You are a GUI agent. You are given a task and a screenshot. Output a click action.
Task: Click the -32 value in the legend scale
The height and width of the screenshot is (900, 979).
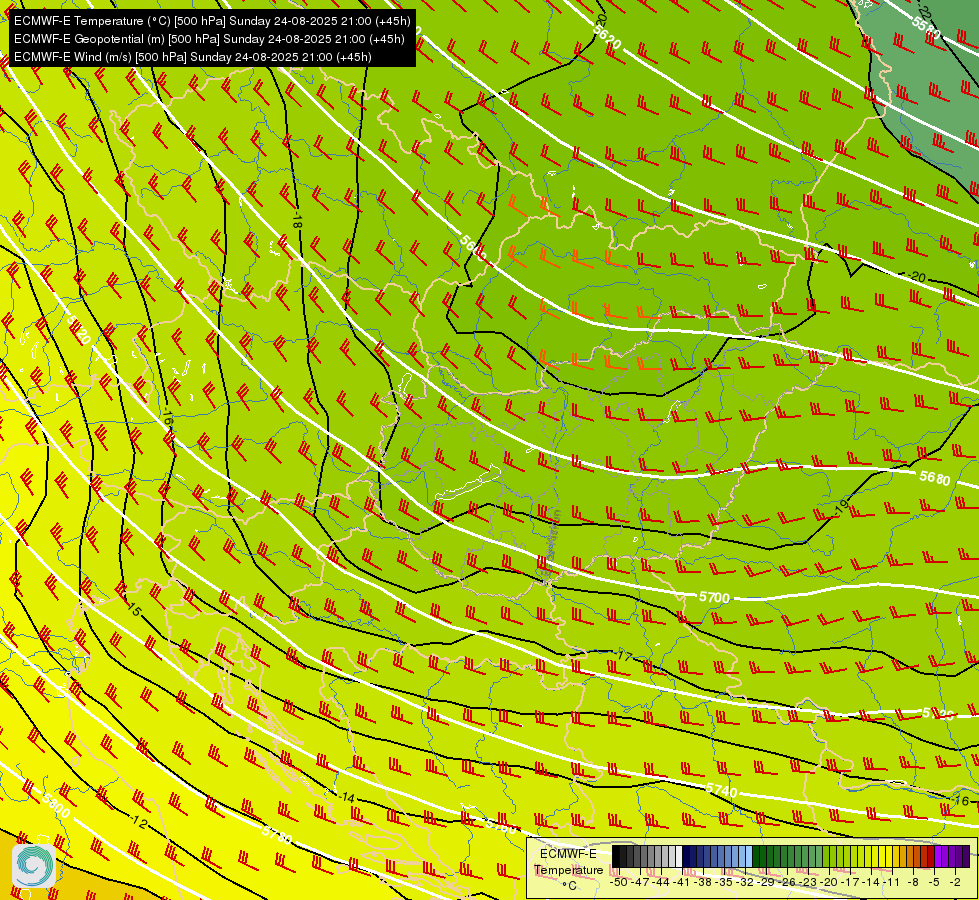point(744,883)
